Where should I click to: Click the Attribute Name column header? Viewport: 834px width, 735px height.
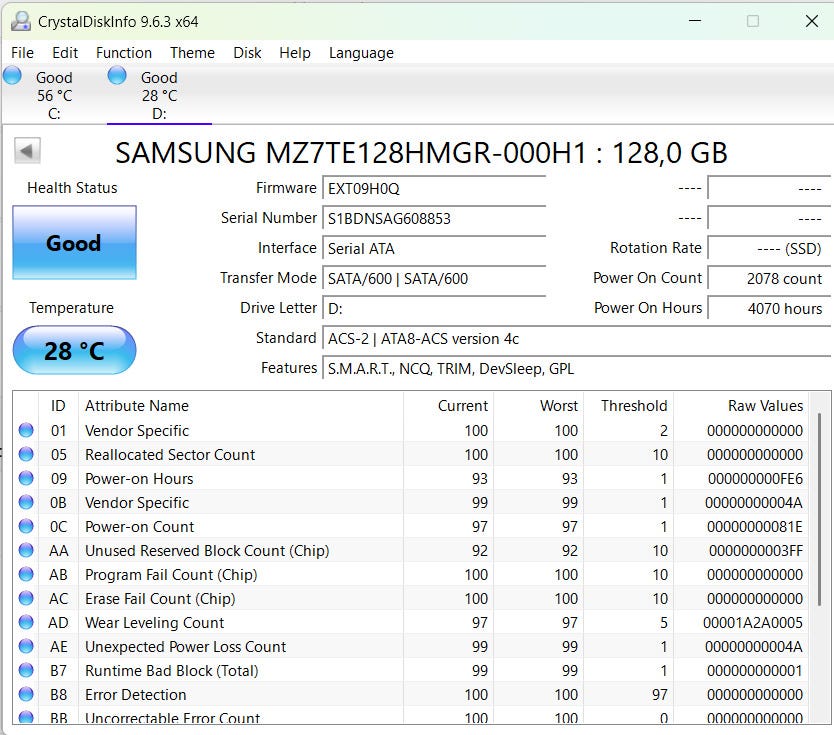241,406
